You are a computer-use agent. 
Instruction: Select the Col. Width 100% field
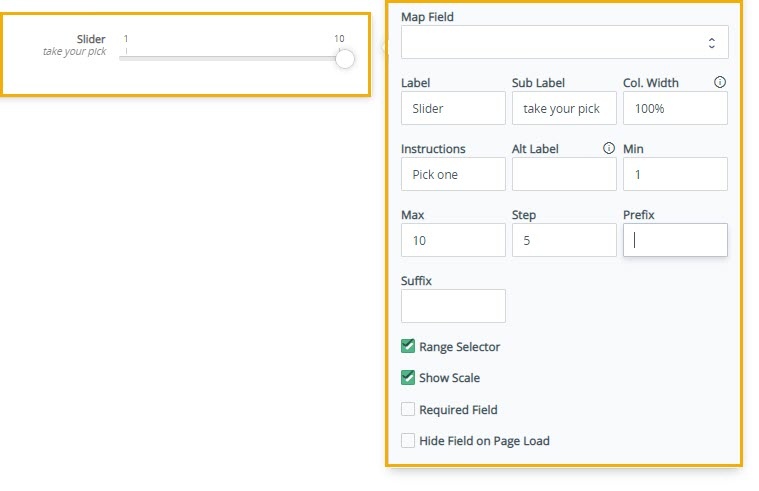[x=675, y=108]
